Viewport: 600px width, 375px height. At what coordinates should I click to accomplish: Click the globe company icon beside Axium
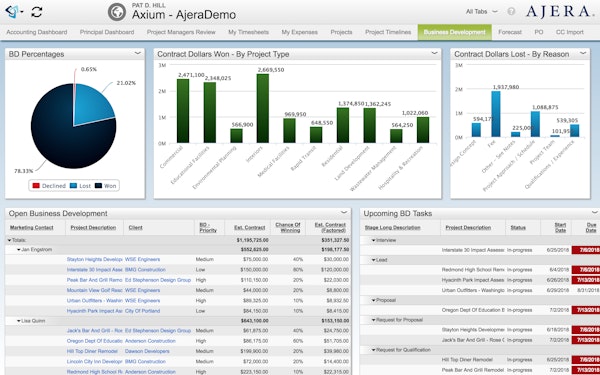click(x=117, y=12)
